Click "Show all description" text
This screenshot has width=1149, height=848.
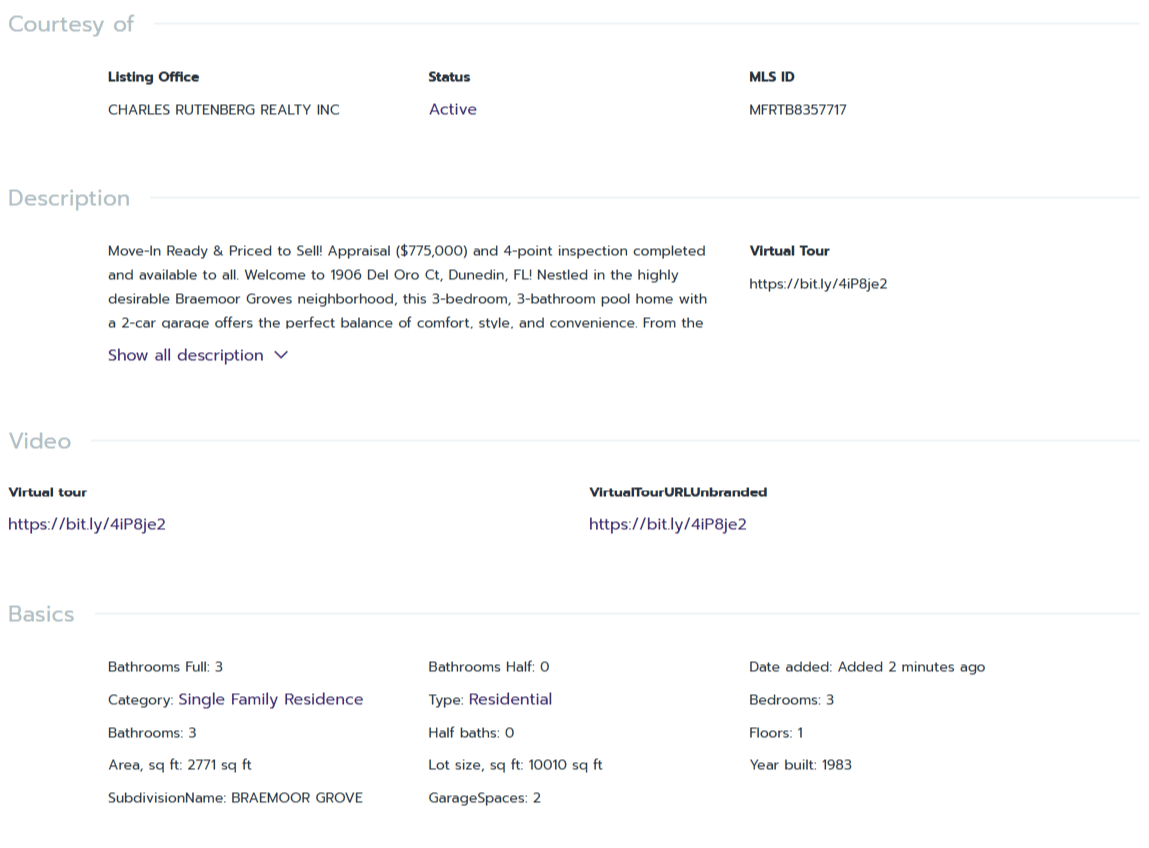click(186, 355)
